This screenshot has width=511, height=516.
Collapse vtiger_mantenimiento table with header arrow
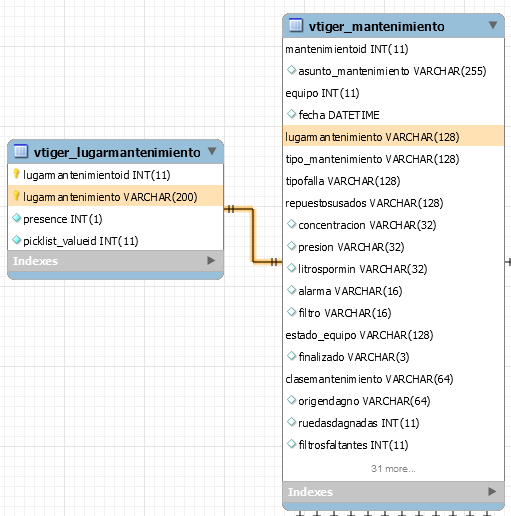(493, 25)
